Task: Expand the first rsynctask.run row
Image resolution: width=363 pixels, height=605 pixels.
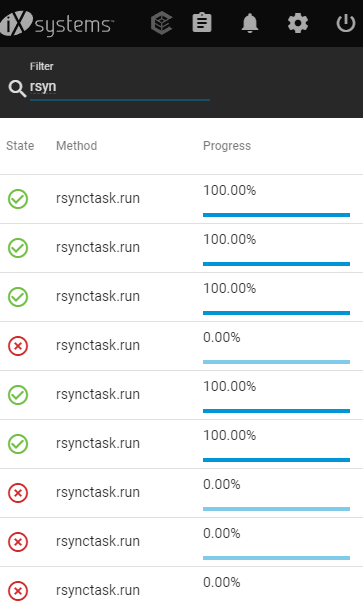Action: (181, 199)
